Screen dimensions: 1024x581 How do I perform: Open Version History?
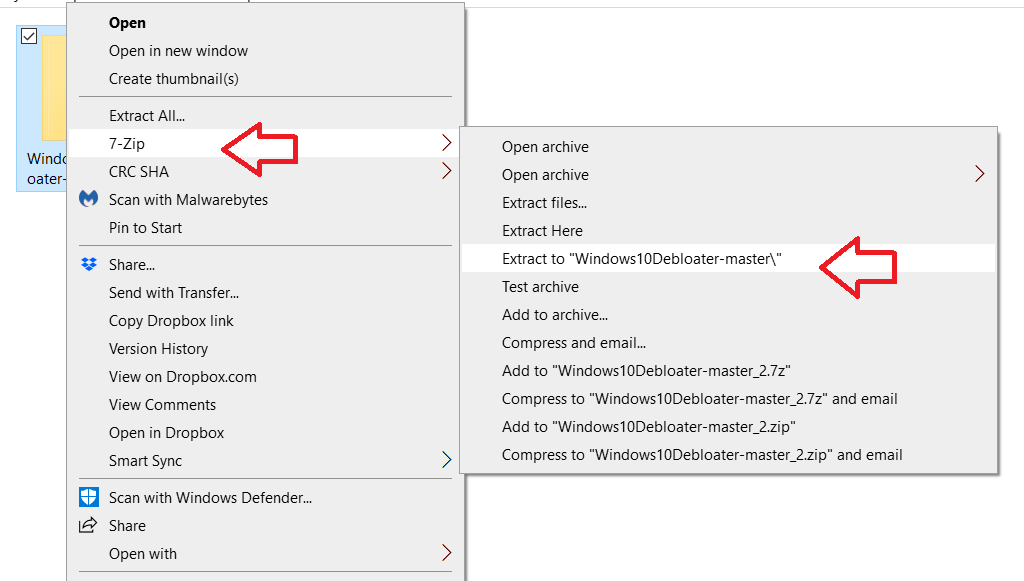click(158, 349)
